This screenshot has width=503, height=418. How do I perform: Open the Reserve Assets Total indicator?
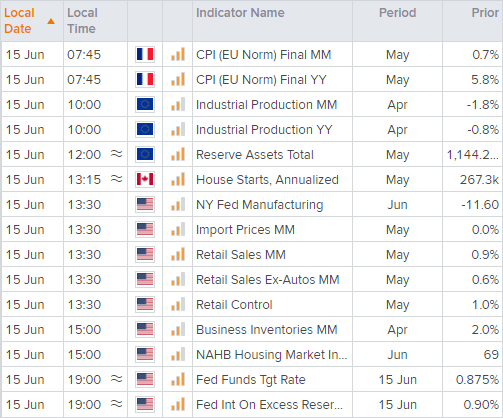coord(255,155)
